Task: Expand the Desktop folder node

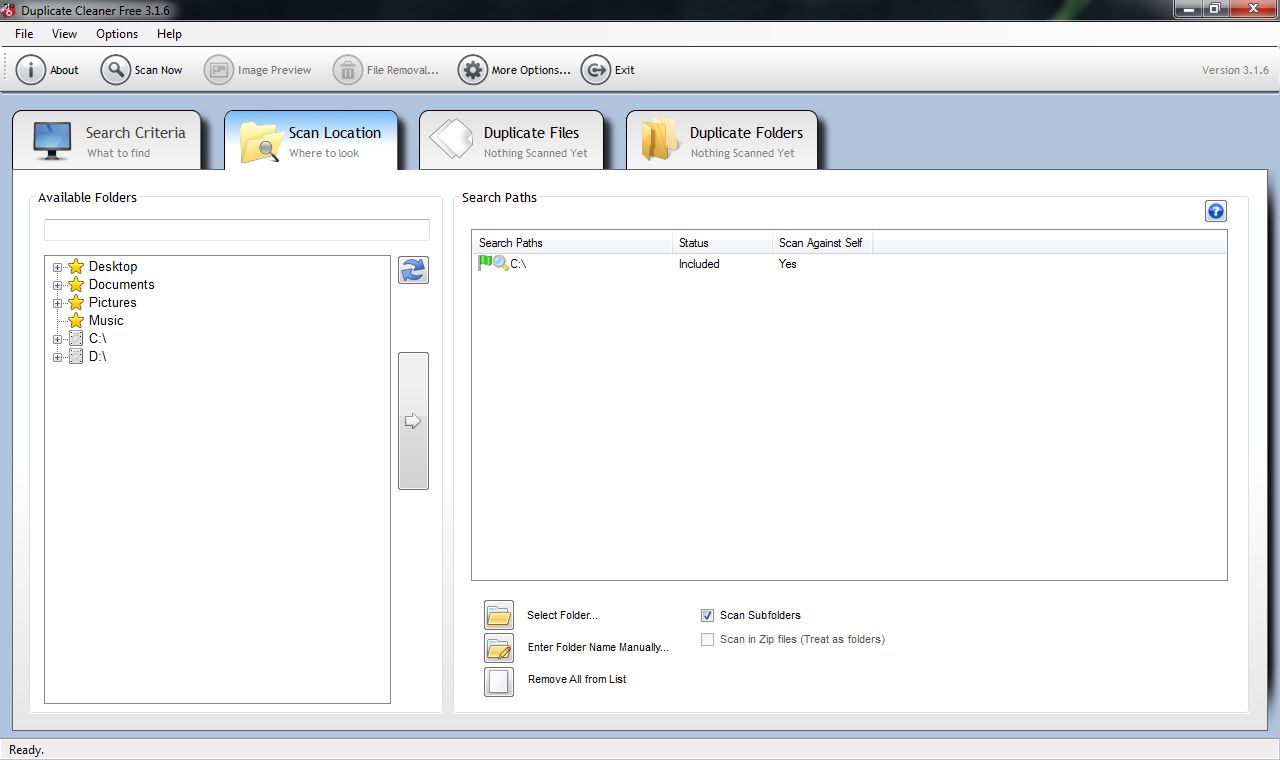Action: coord(57,267)
